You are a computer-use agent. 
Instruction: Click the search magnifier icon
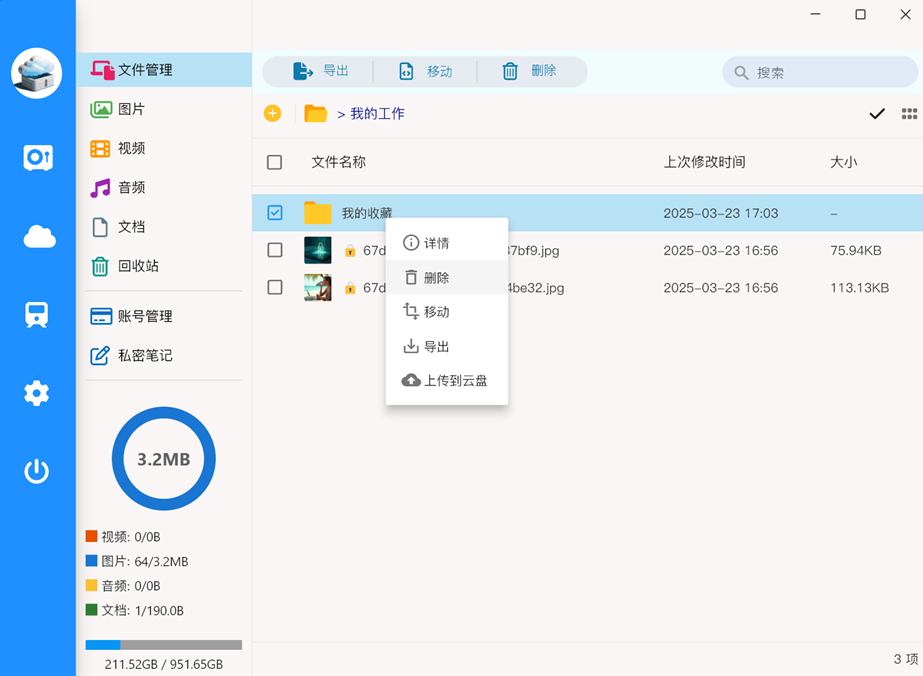(741, 72)
